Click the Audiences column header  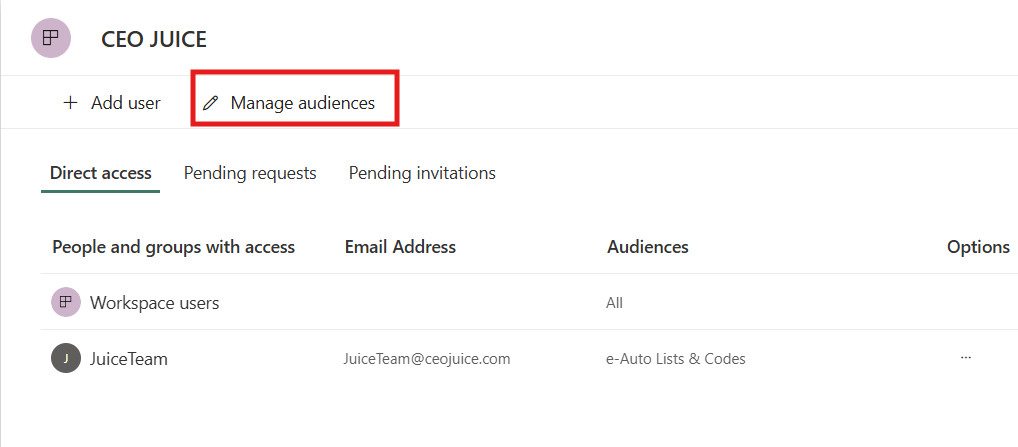click(x=648, y=247)
